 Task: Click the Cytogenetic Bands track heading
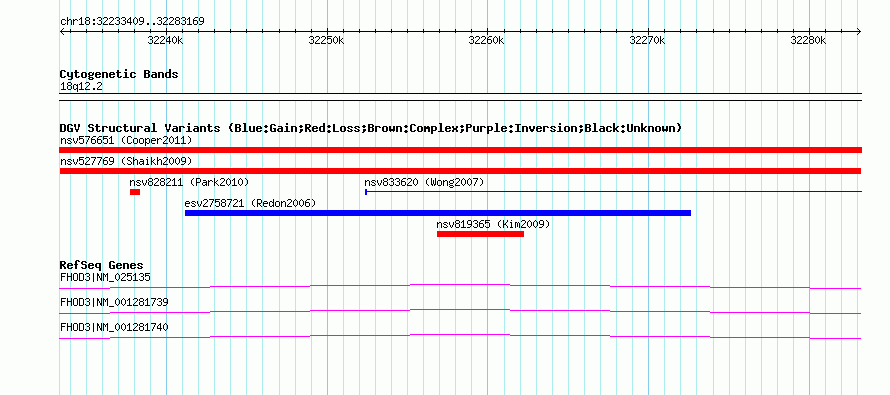tap(119, 74)
